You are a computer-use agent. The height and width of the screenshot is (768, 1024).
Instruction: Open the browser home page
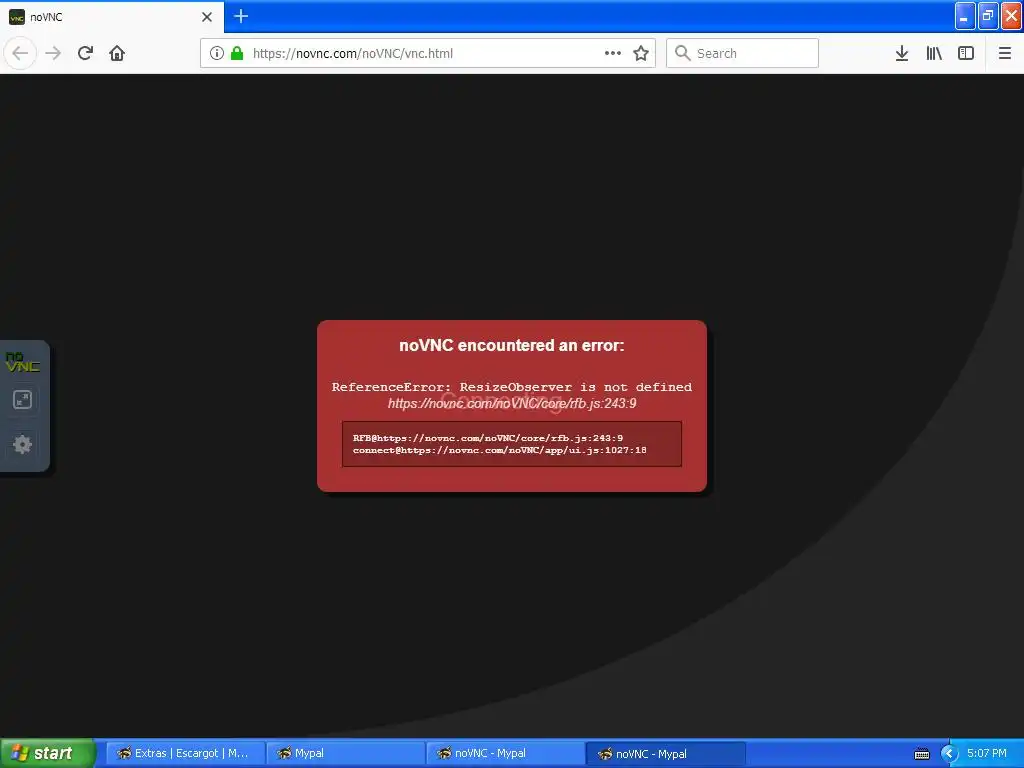[x=117, y=53]
